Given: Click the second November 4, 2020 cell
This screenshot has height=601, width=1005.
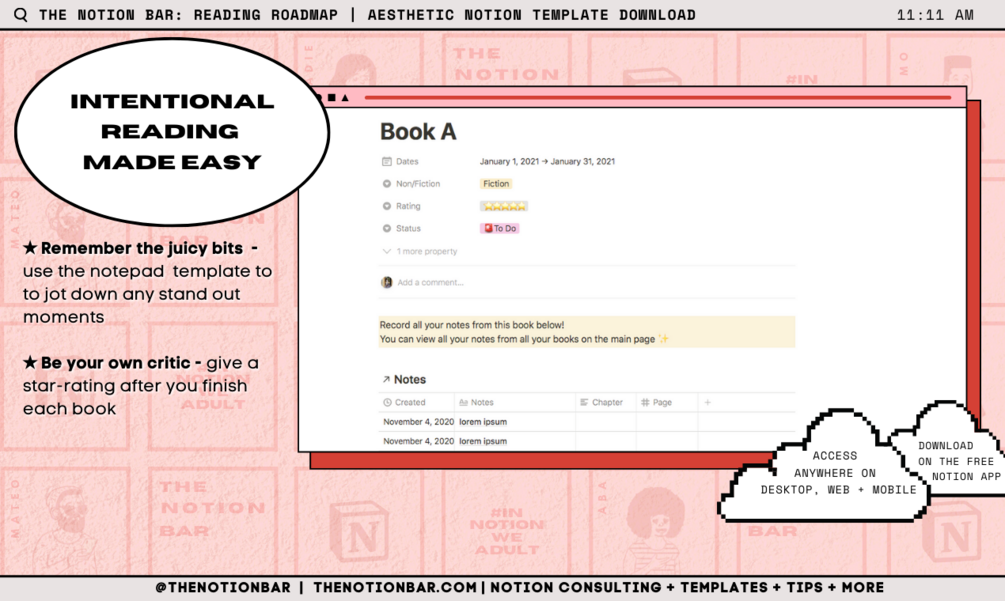Looking at the screenshot, I should coord(418,441).
